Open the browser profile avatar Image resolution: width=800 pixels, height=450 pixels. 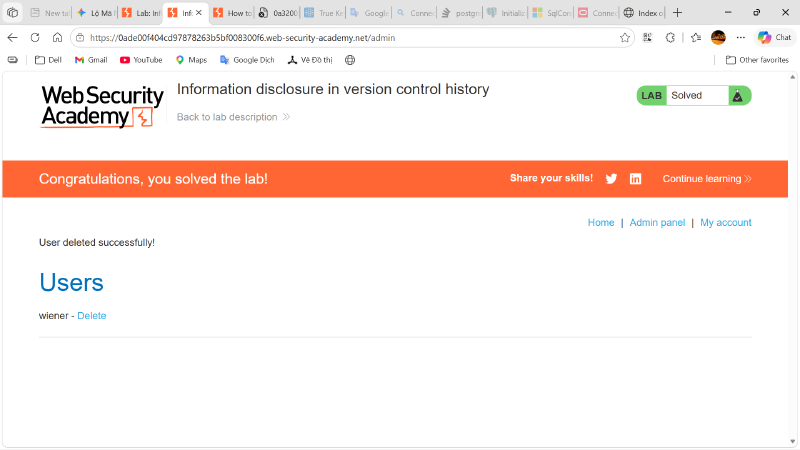point(718,37)
